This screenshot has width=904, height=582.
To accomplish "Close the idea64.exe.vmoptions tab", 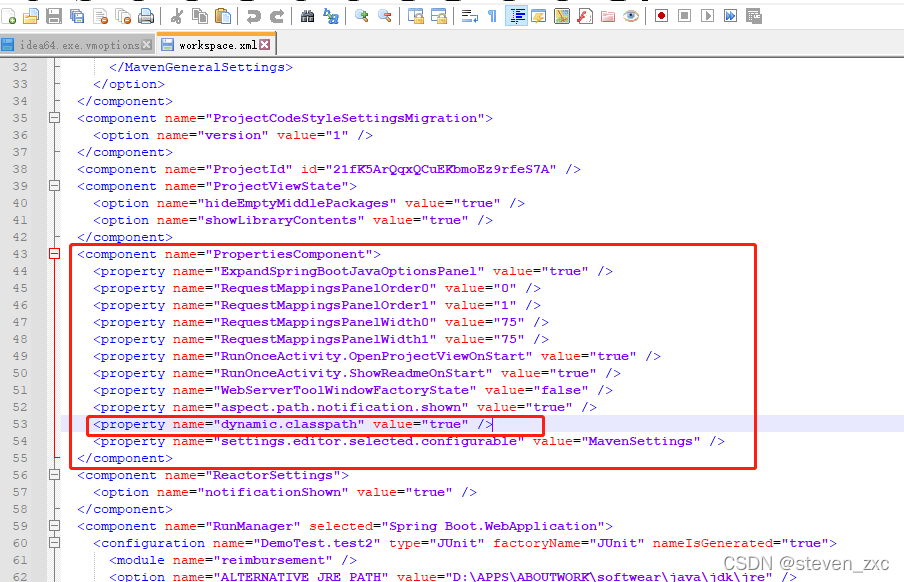I will click(x=147, y=44).
